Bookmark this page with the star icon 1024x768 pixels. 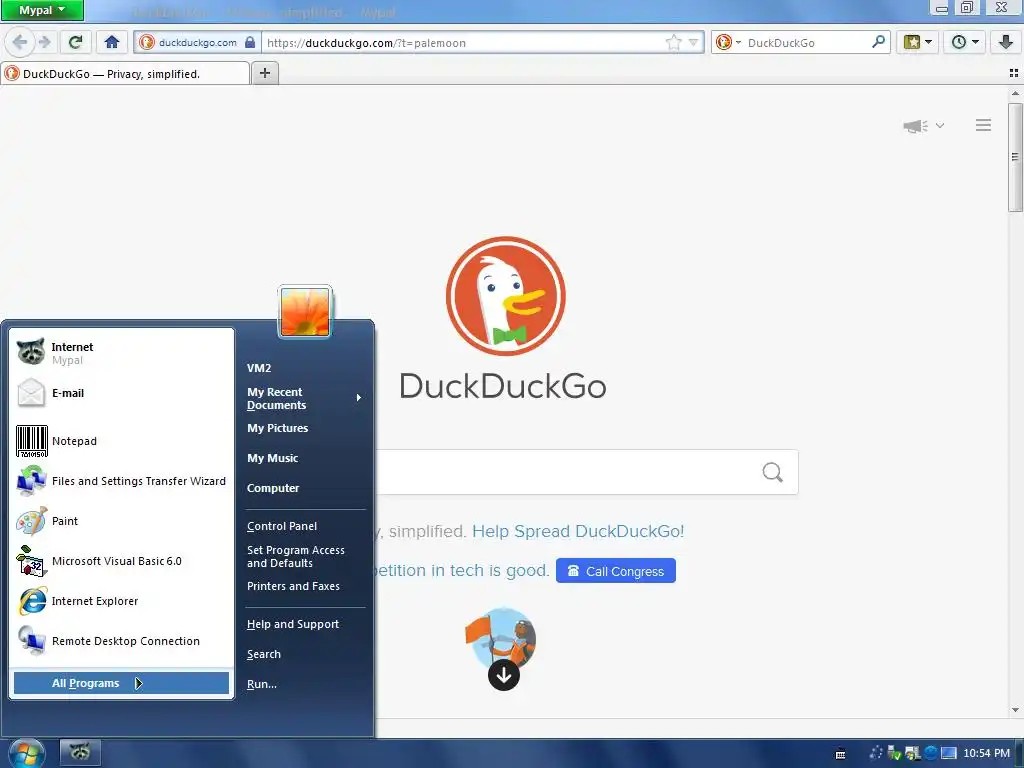673,42
